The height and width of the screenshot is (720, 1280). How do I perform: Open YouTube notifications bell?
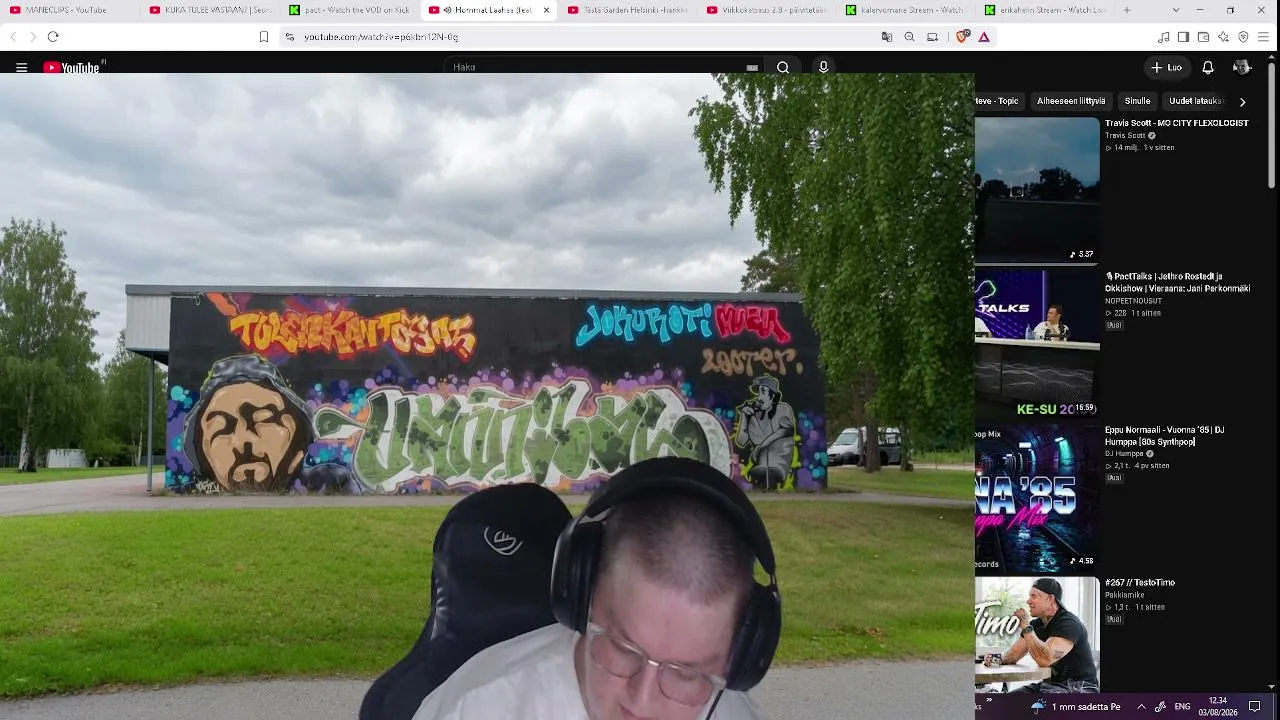[x=1208, y=68]
